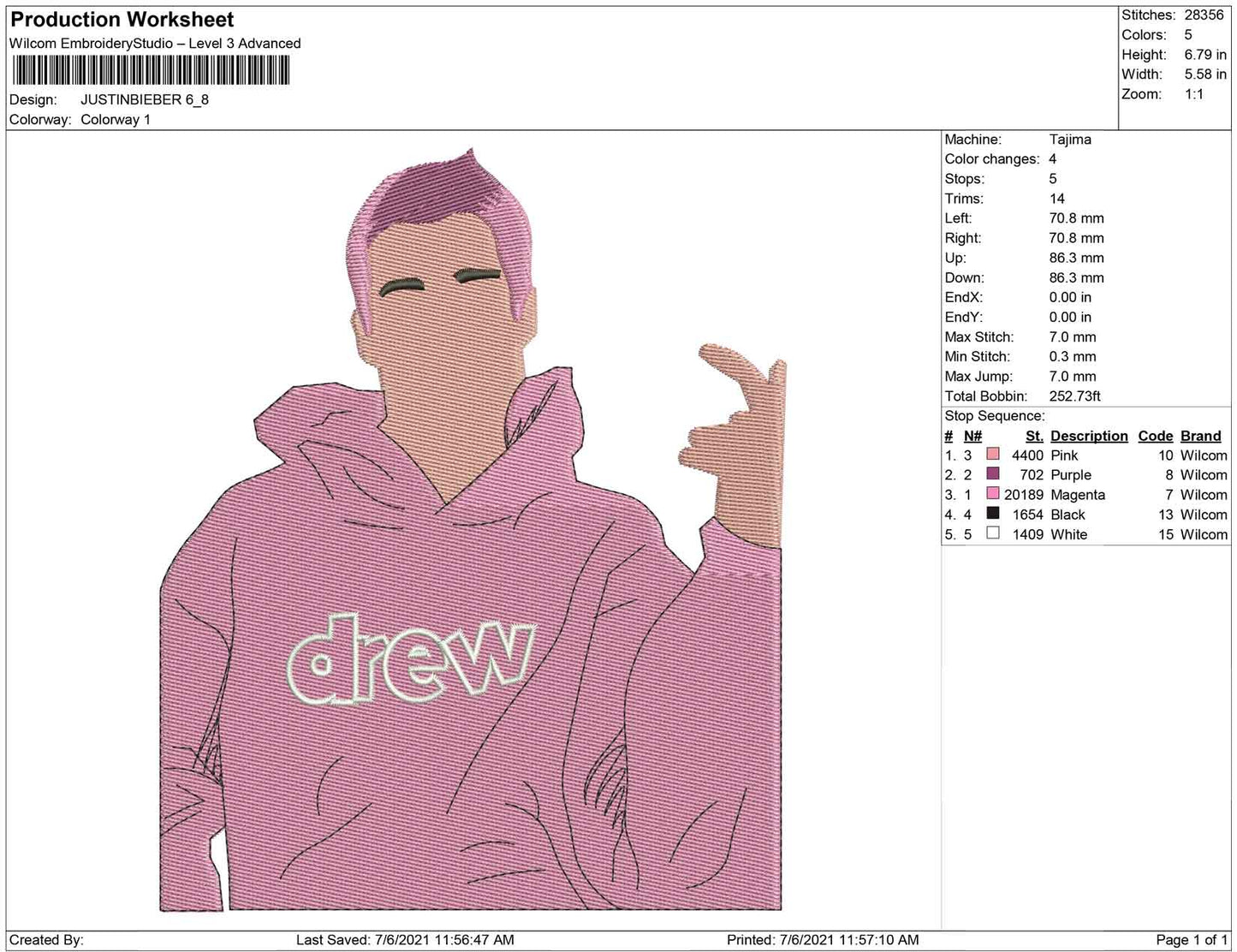Select the 'Purple' description text
The image size is (1237, 952).
(1071, 475)
